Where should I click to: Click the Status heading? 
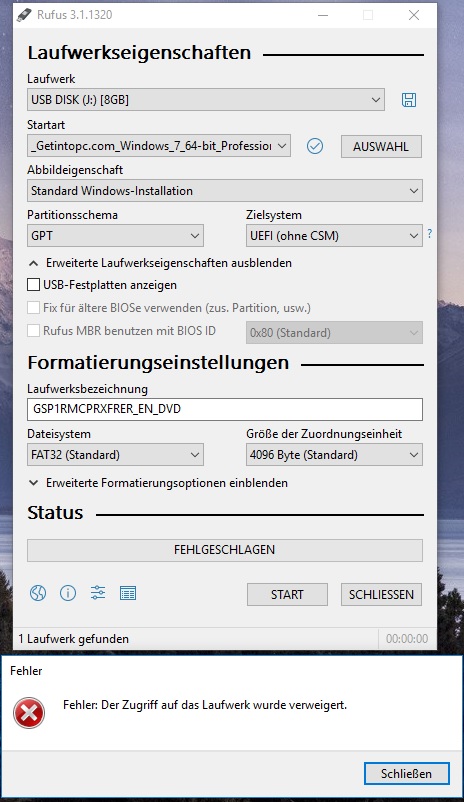click(x=55, y=513)
